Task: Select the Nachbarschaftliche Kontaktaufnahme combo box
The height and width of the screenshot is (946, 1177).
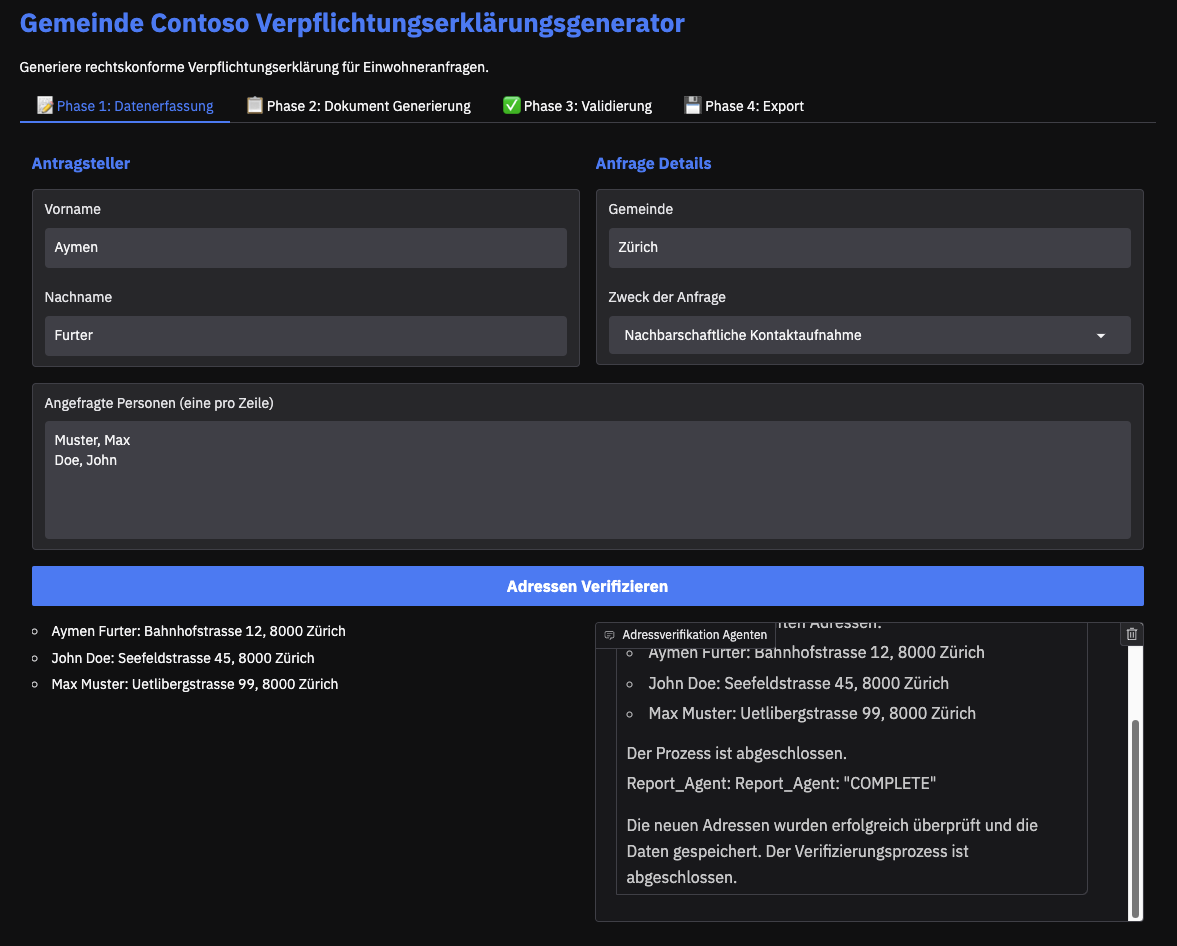Action: click(869, 335)
